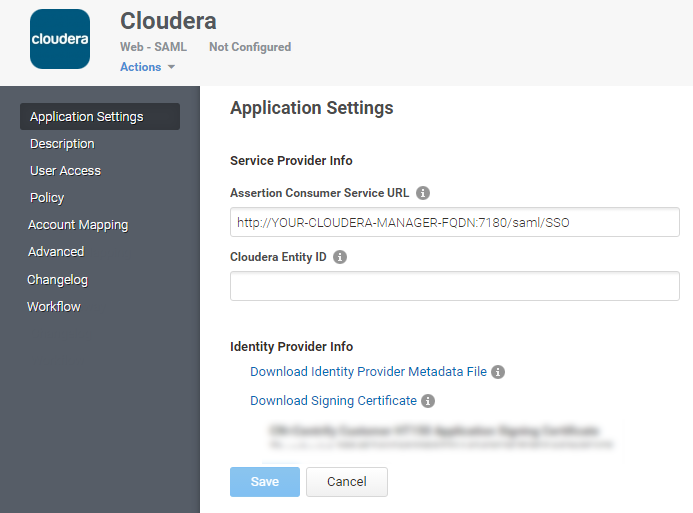
Task: Open the Policy section
Action: (47, 198)
